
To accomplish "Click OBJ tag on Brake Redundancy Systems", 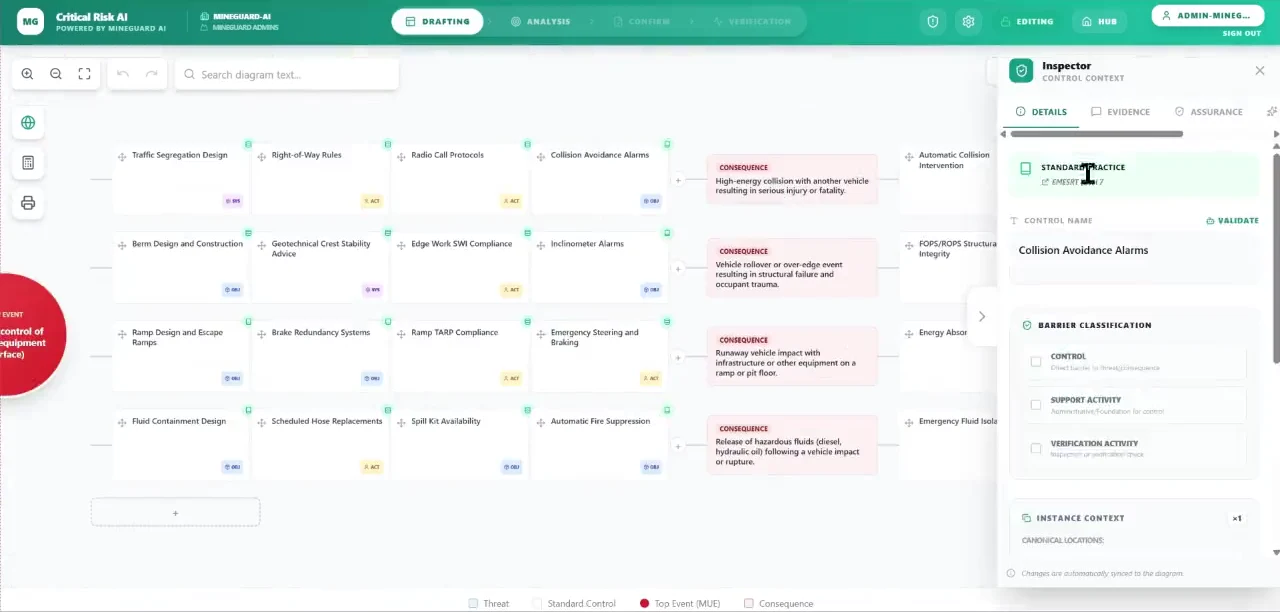I will tap(372, 378).
